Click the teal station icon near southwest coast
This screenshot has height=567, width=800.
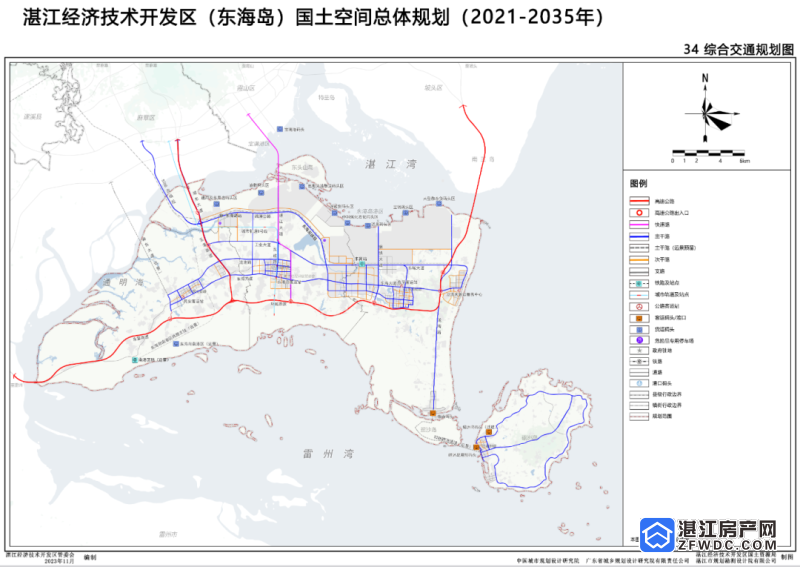point(135,360)
